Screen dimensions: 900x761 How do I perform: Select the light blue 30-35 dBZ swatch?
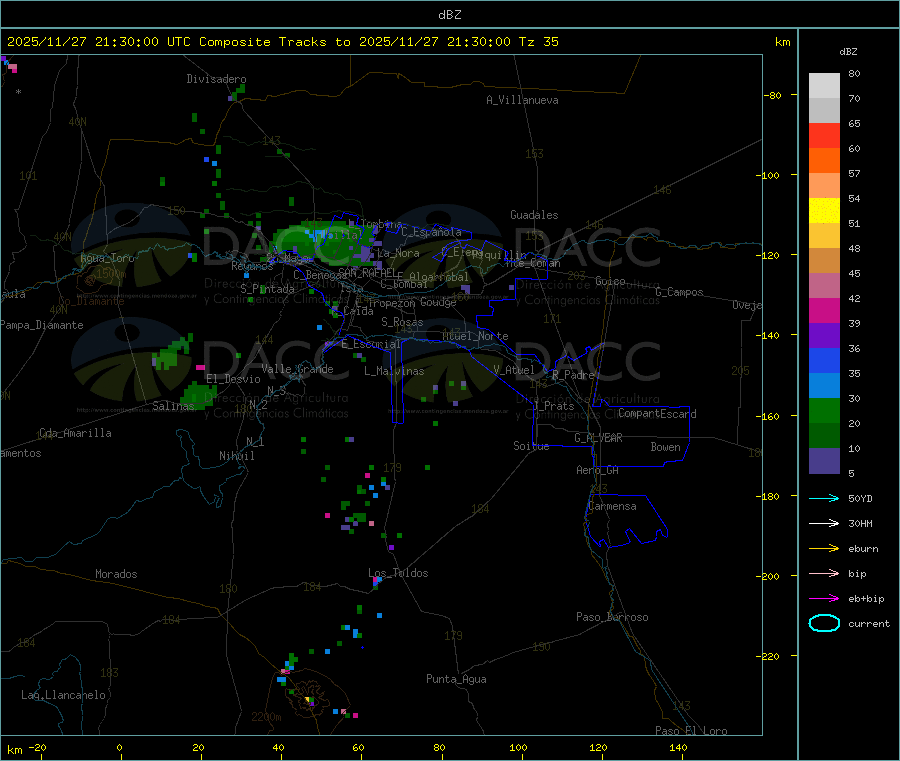(824, 386)
